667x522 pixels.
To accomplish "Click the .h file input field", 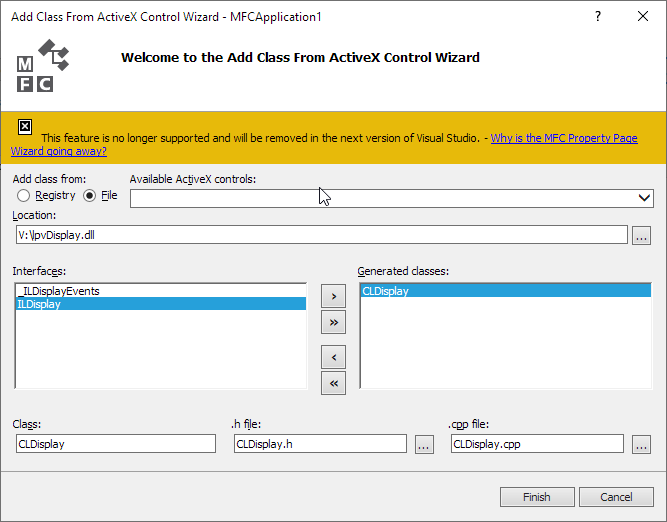I will click(320, 444).
